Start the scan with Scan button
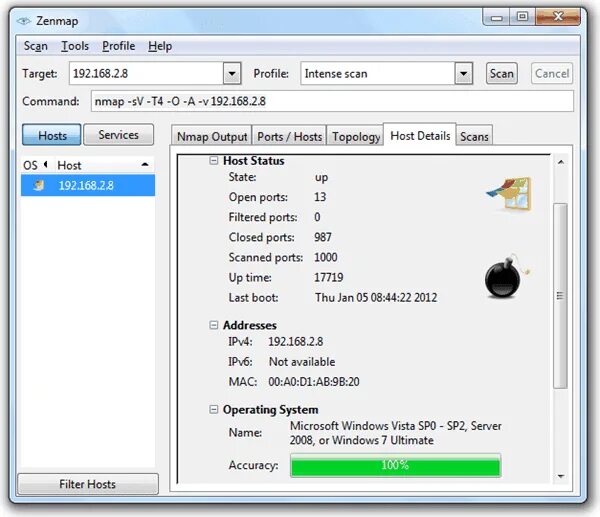Image resolution: width=600 pixels, height=517 pixels. (502, 73)
